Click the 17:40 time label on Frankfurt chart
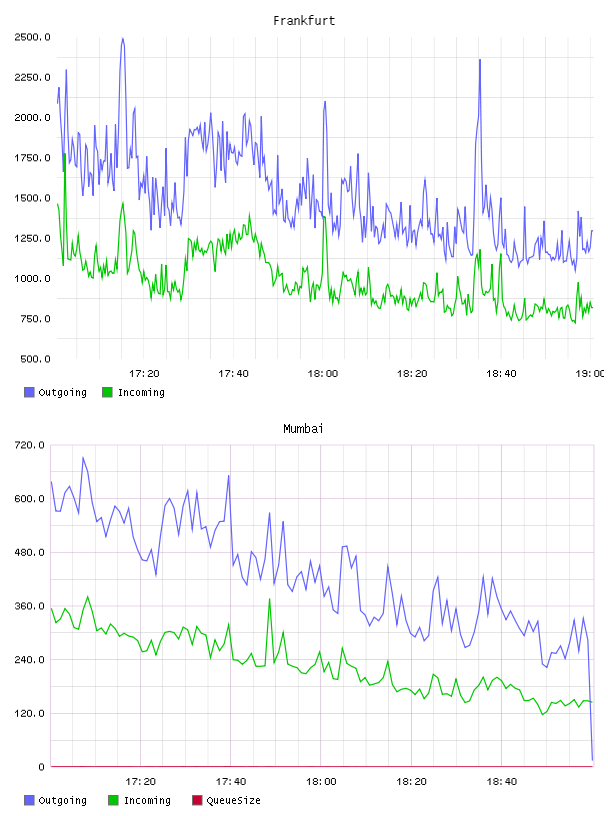Image resolution: width=608 pixels, height=816 pixels. click(x=233, y=374)
